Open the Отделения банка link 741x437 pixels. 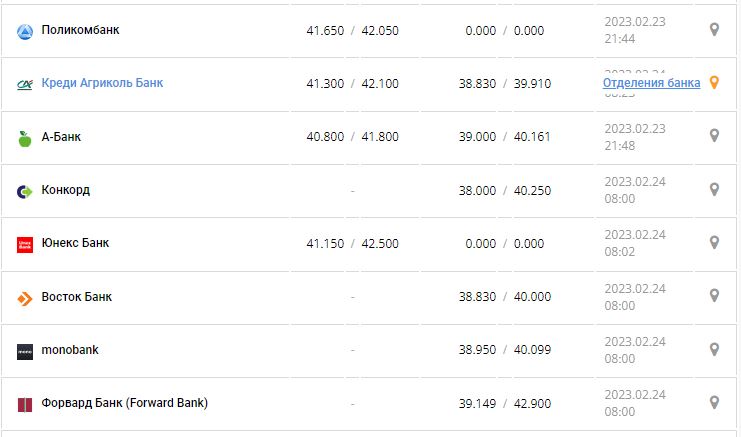pyautogui.click(x=651, y=83)
